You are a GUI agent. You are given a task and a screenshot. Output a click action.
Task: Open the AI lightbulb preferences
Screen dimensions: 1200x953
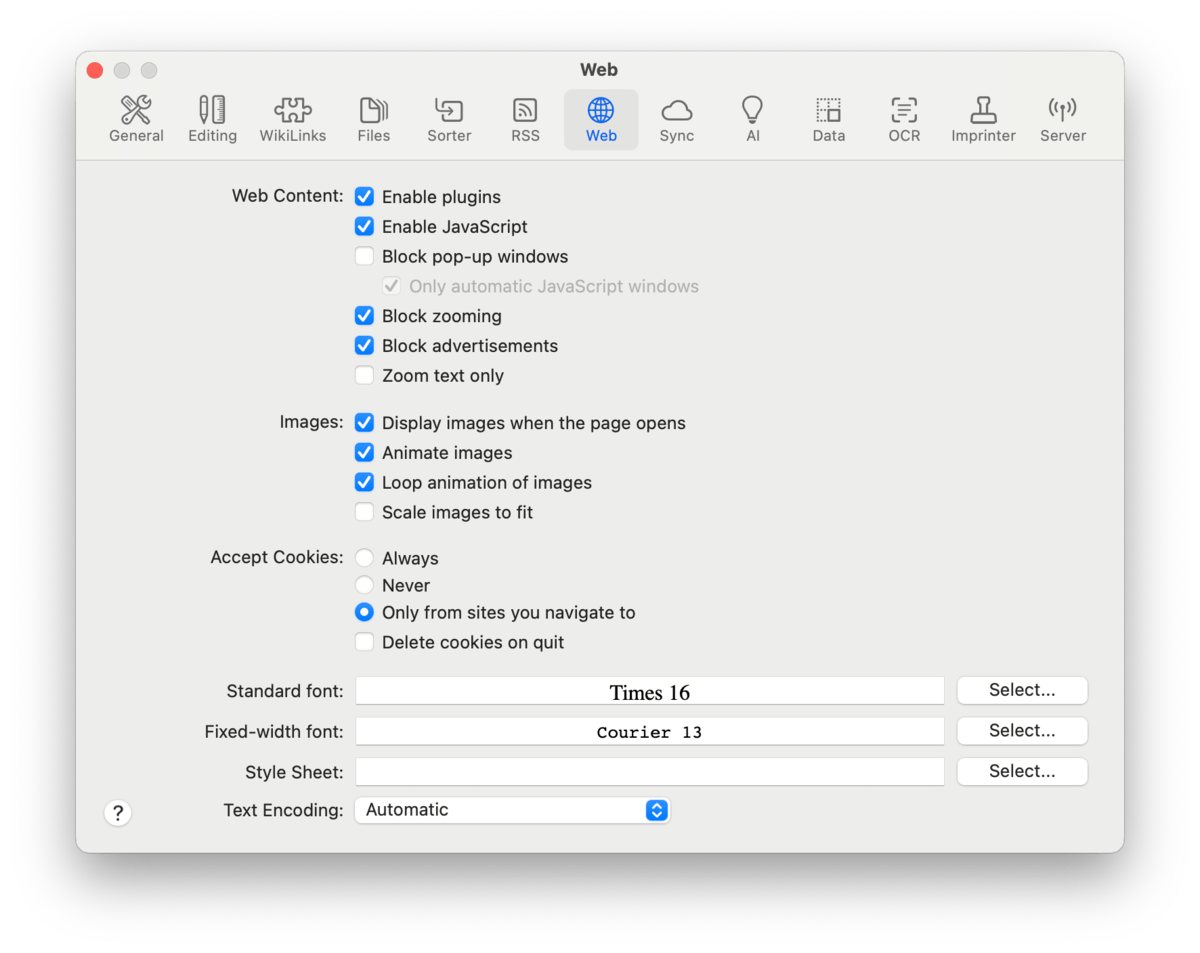point(752,119)
